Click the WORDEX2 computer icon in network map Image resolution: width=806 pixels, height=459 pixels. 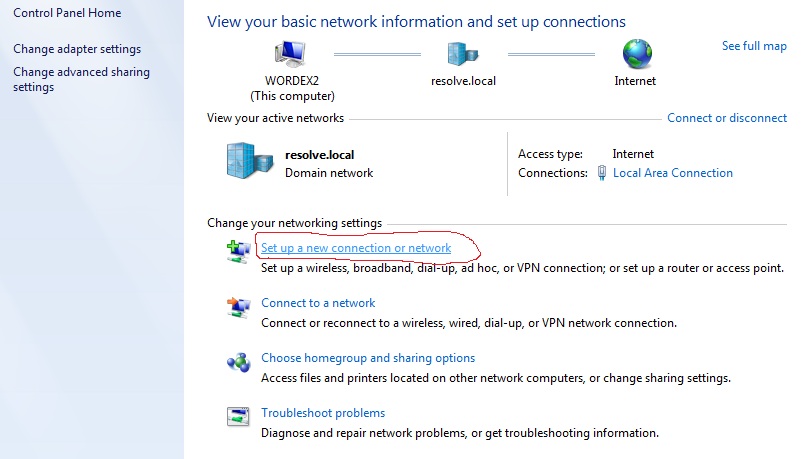click(x=292, y=54)
